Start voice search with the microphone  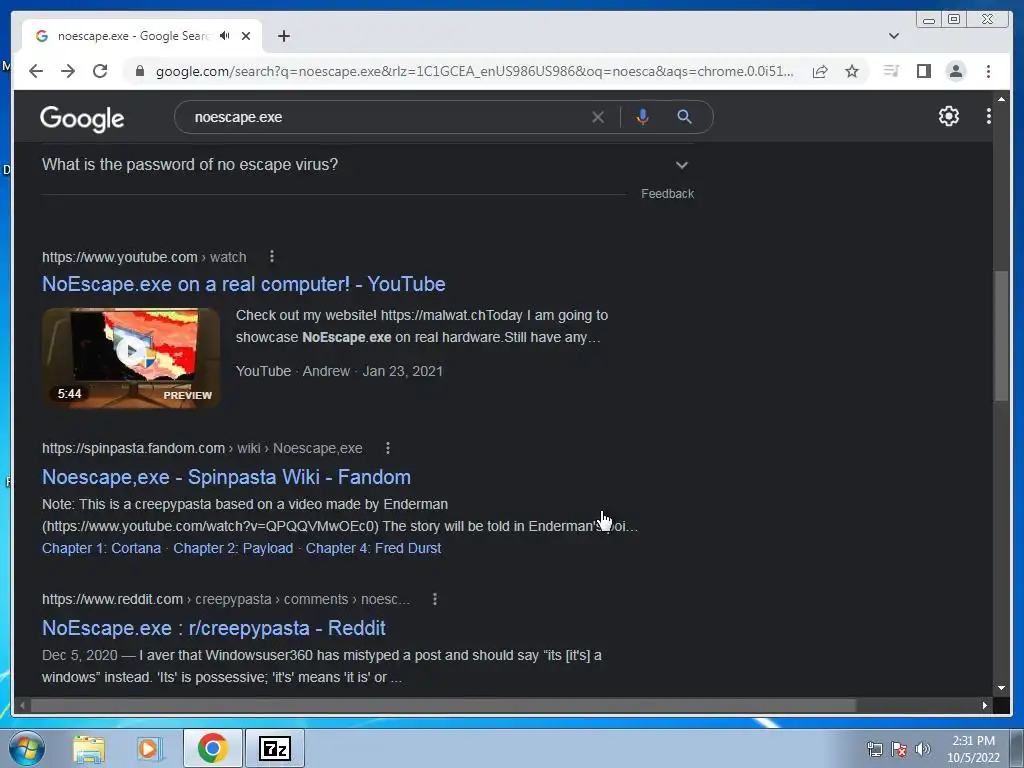643,117
